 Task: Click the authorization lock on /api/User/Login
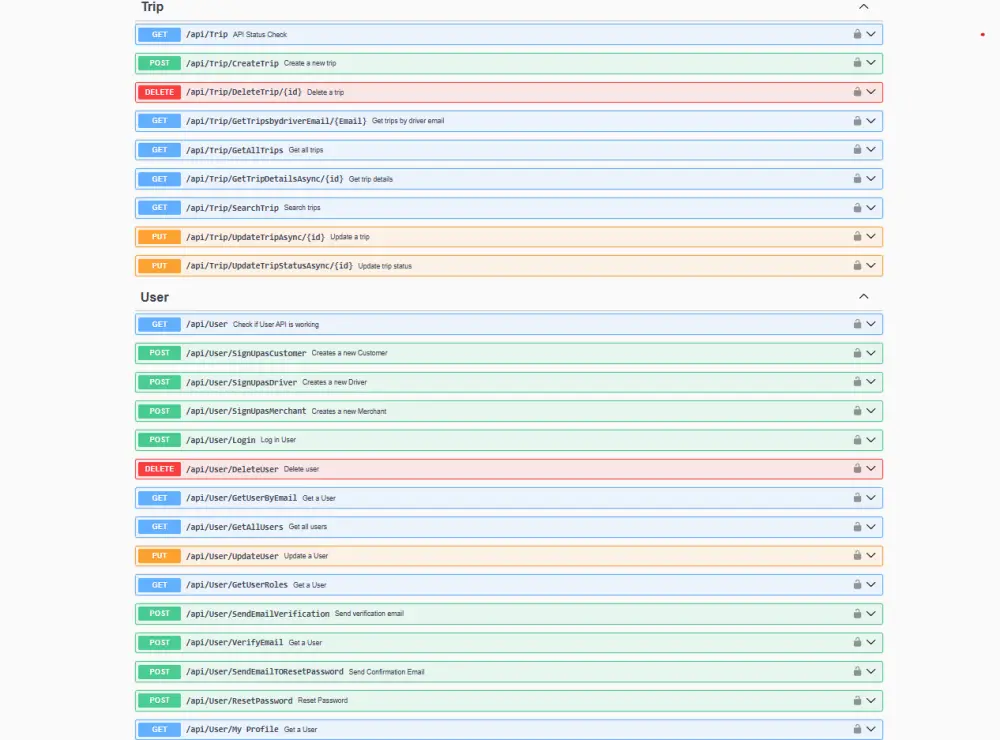click(855, 439)
